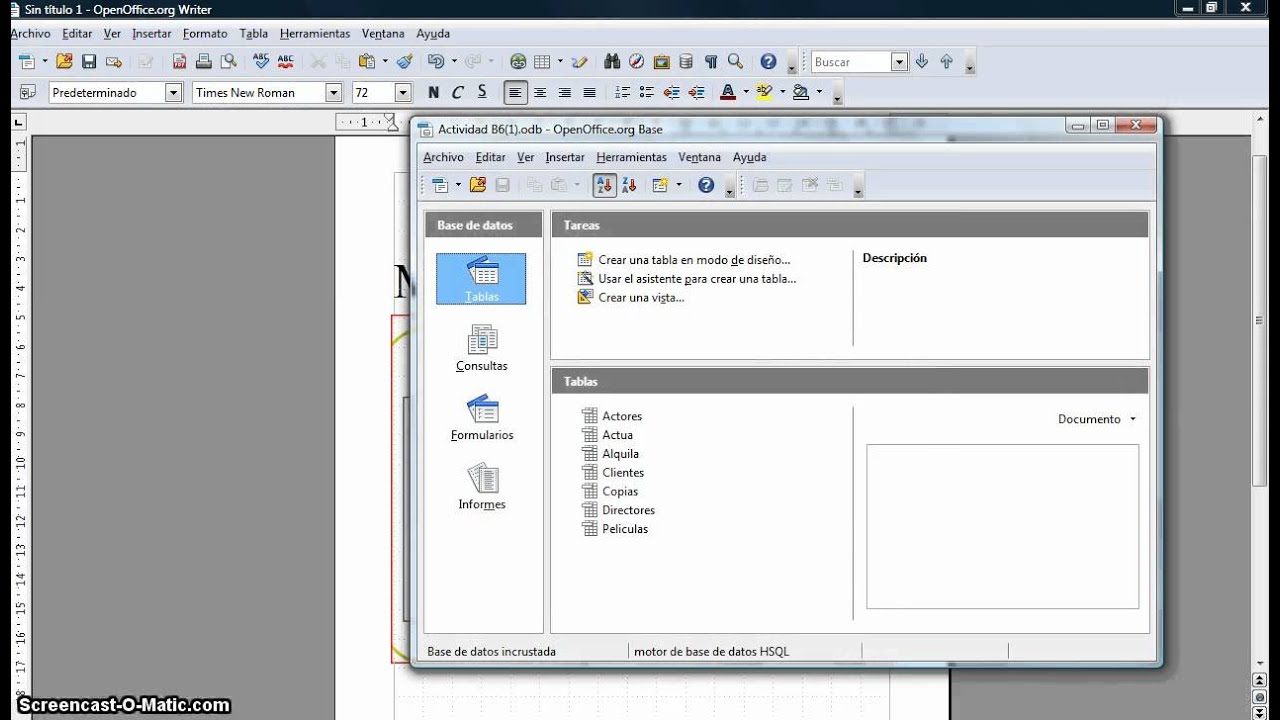Toggle AutoSpellcheck icon with red underline
This screenshot has width=1280, height=720.
tap(286, 61)
